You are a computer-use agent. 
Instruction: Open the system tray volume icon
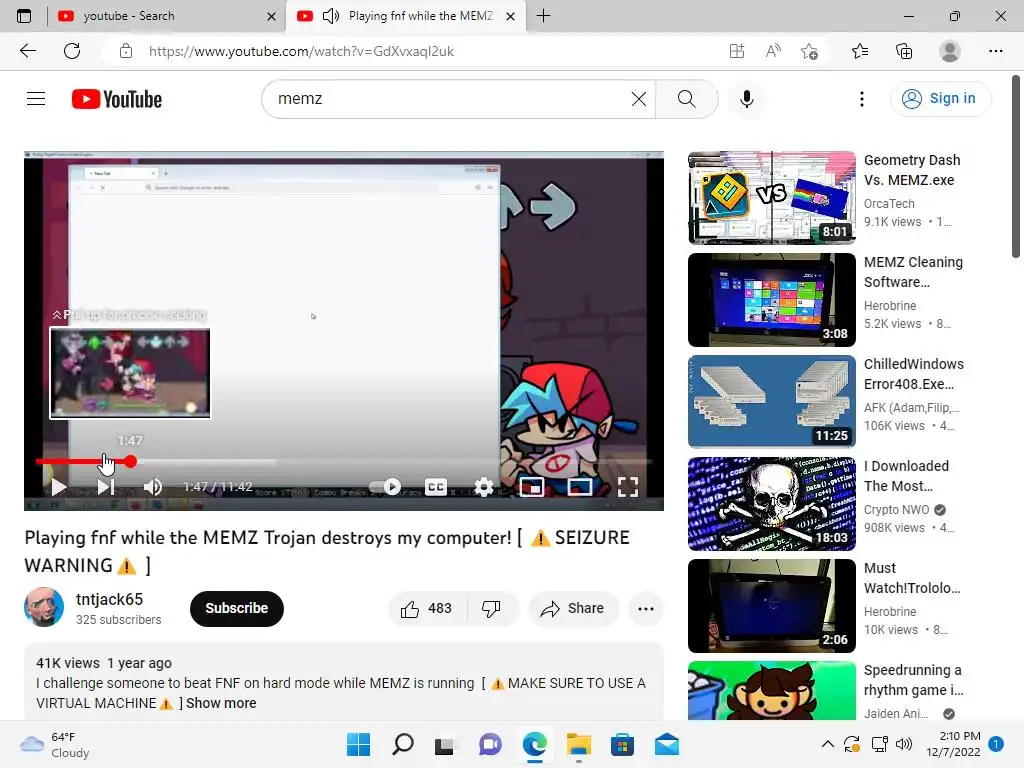point(904,744)
